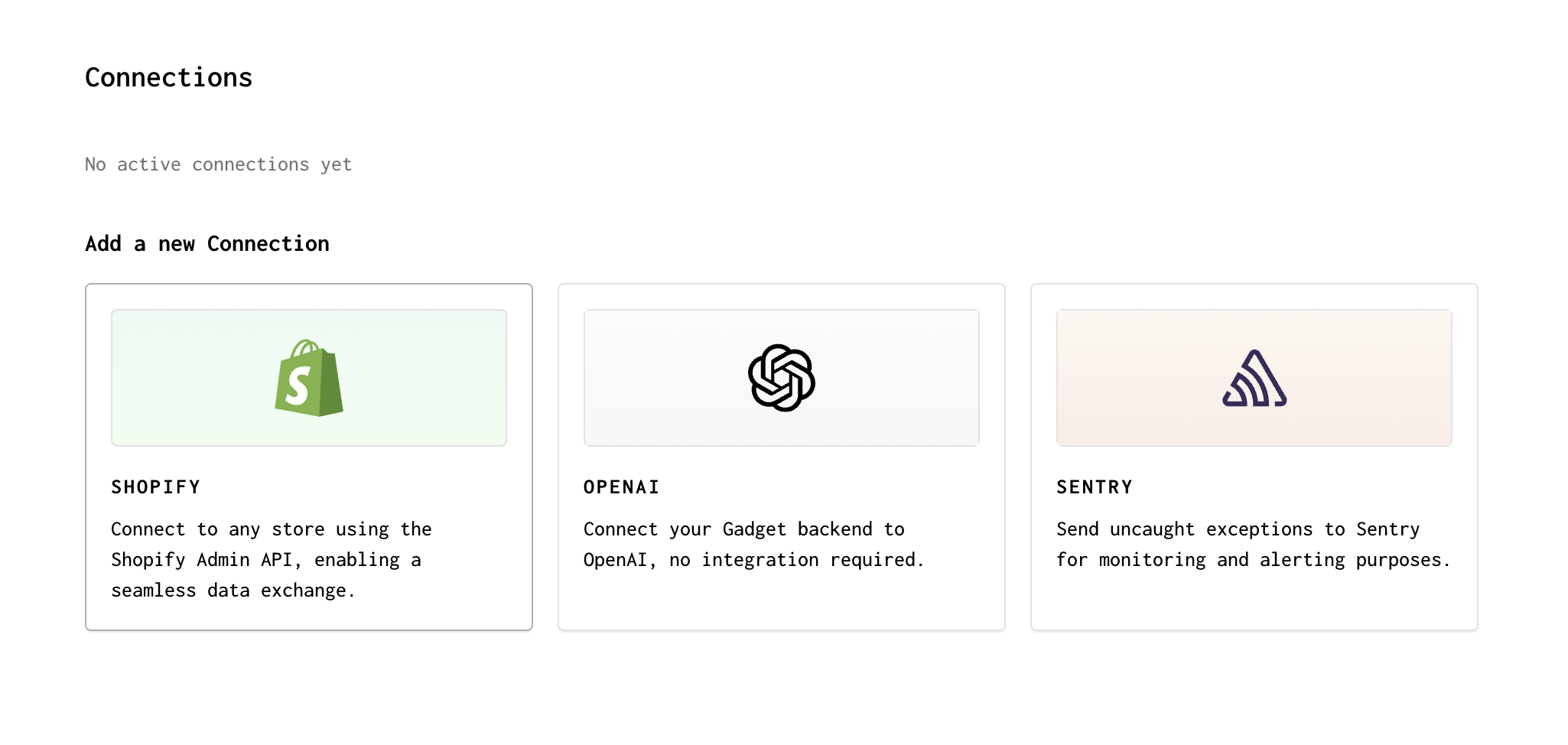Open the SHOPIFY connection card
The height and width of the screenshot is (745, 1568).
pos(308,457)
